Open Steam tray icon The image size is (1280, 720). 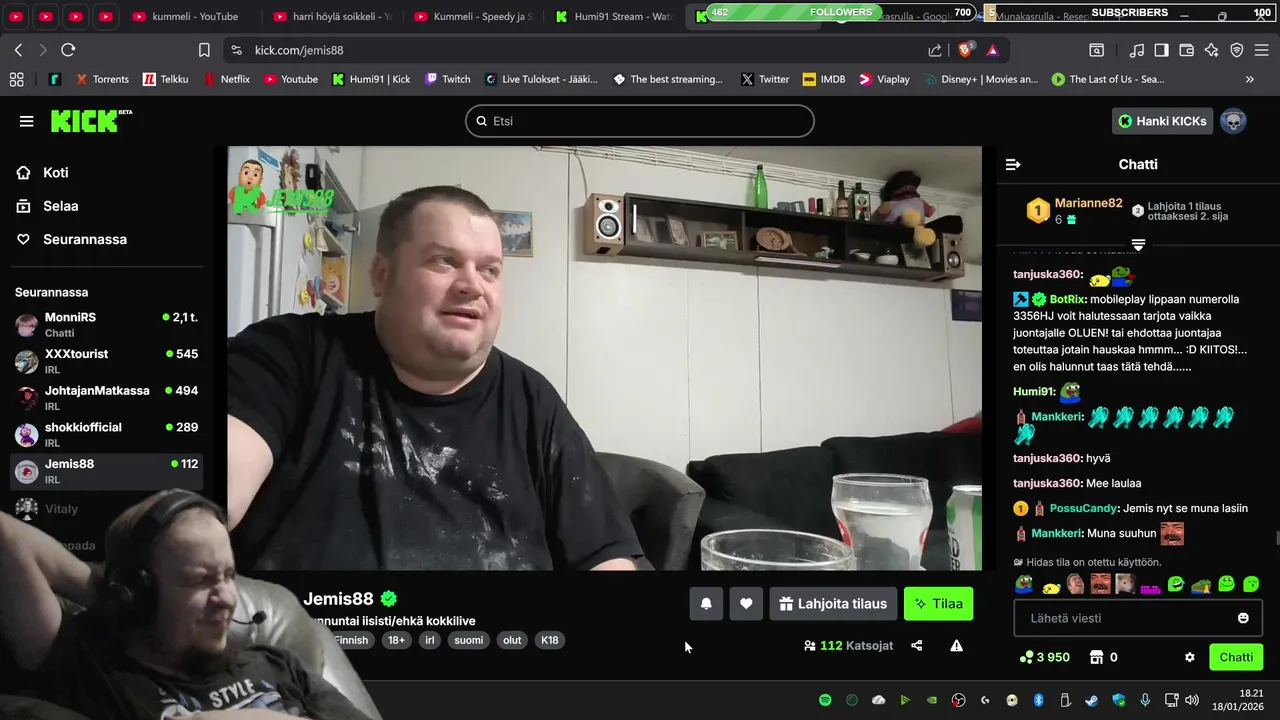coord(1092,700)
